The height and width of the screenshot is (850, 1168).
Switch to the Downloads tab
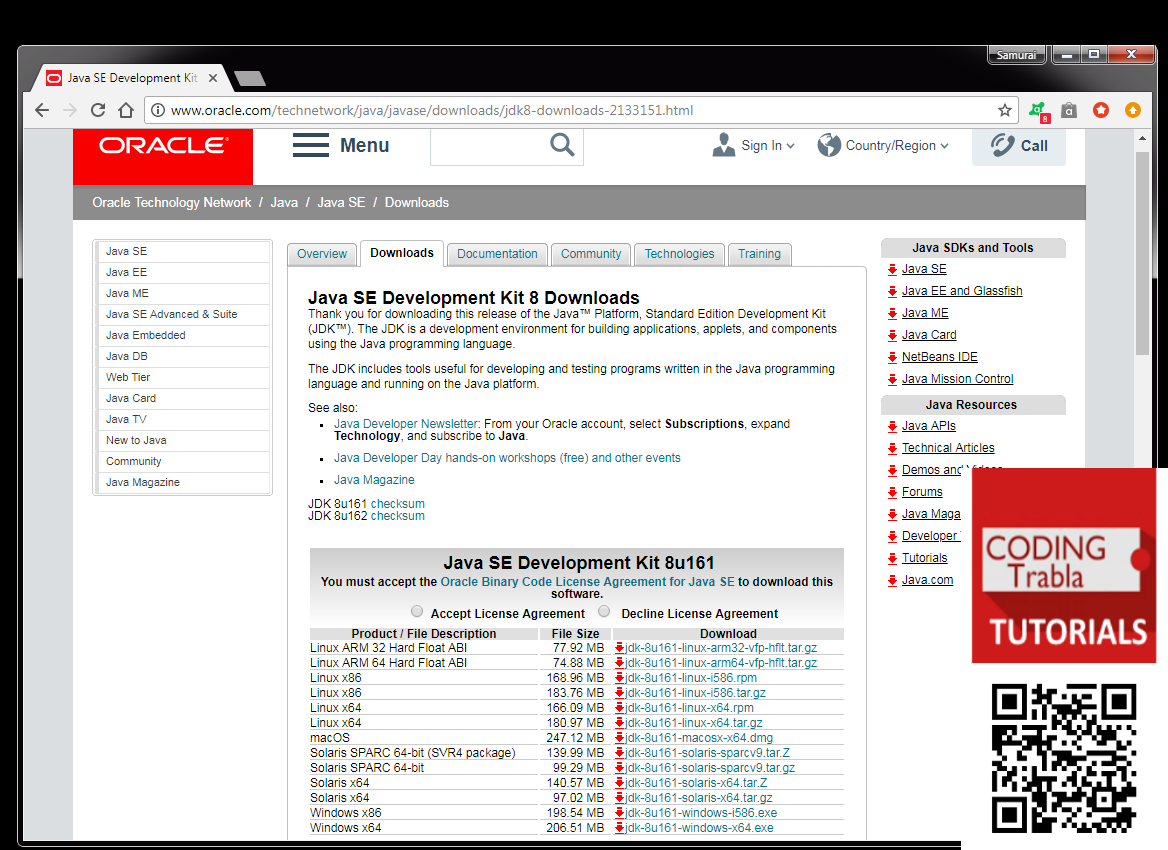(x=402, y=253)
